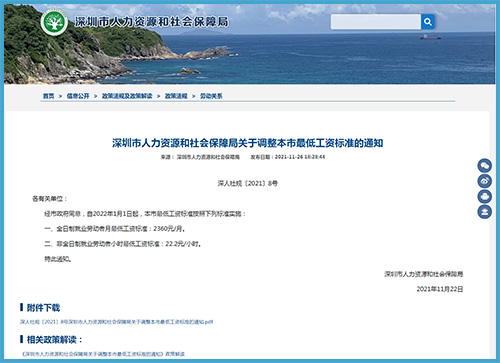Image resolution: width=500 pixels, height=363 pixels.
Task: Click the magnifier search button
Action: point(428,22)
